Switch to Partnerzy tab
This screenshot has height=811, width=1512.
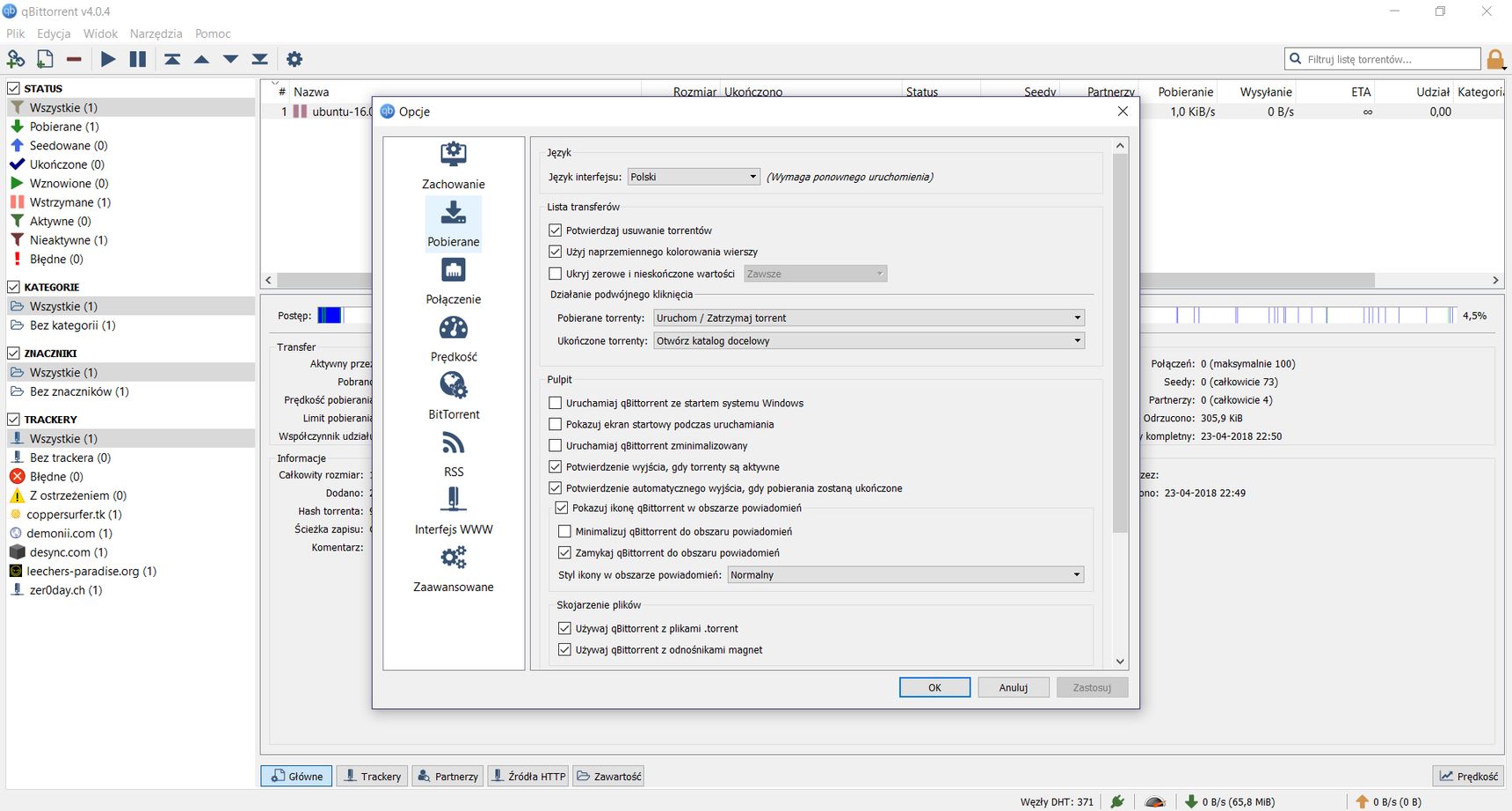click(448, 776)
